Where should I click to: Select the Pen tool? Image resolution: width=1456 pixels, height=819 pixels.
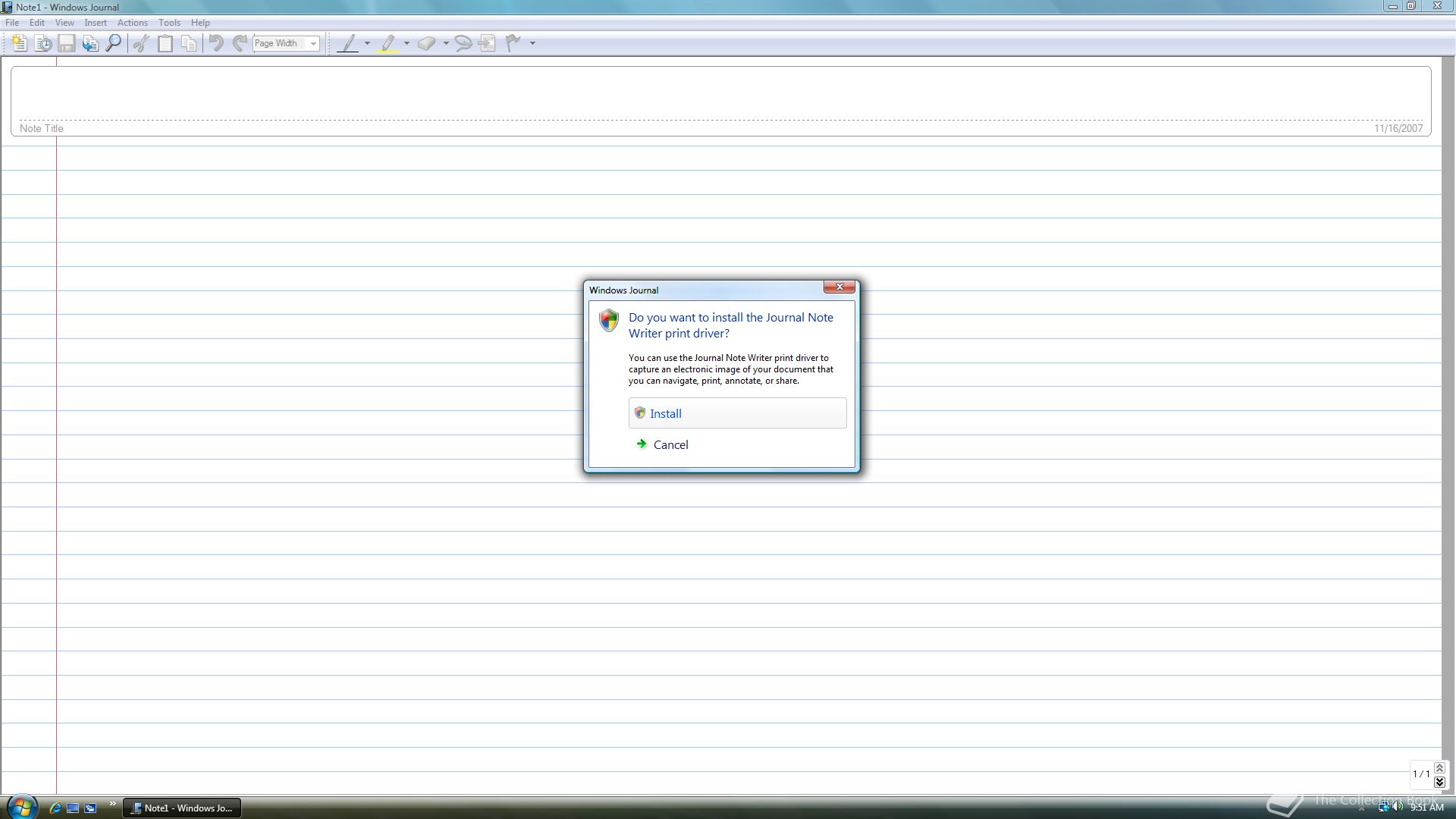pyautogui.click(x=348, y=43)
